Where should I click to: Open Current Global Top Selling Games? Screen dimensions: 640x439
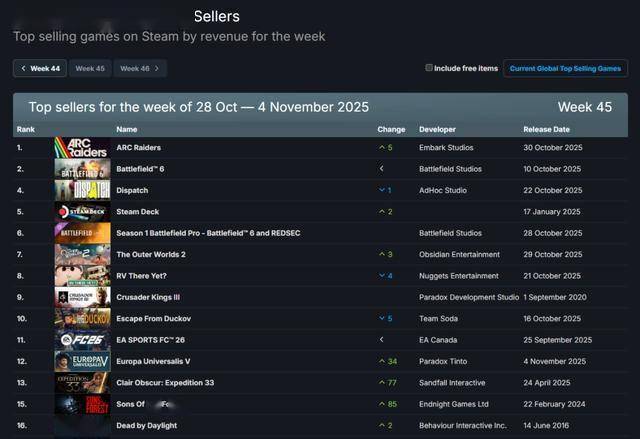click(565, 69)
